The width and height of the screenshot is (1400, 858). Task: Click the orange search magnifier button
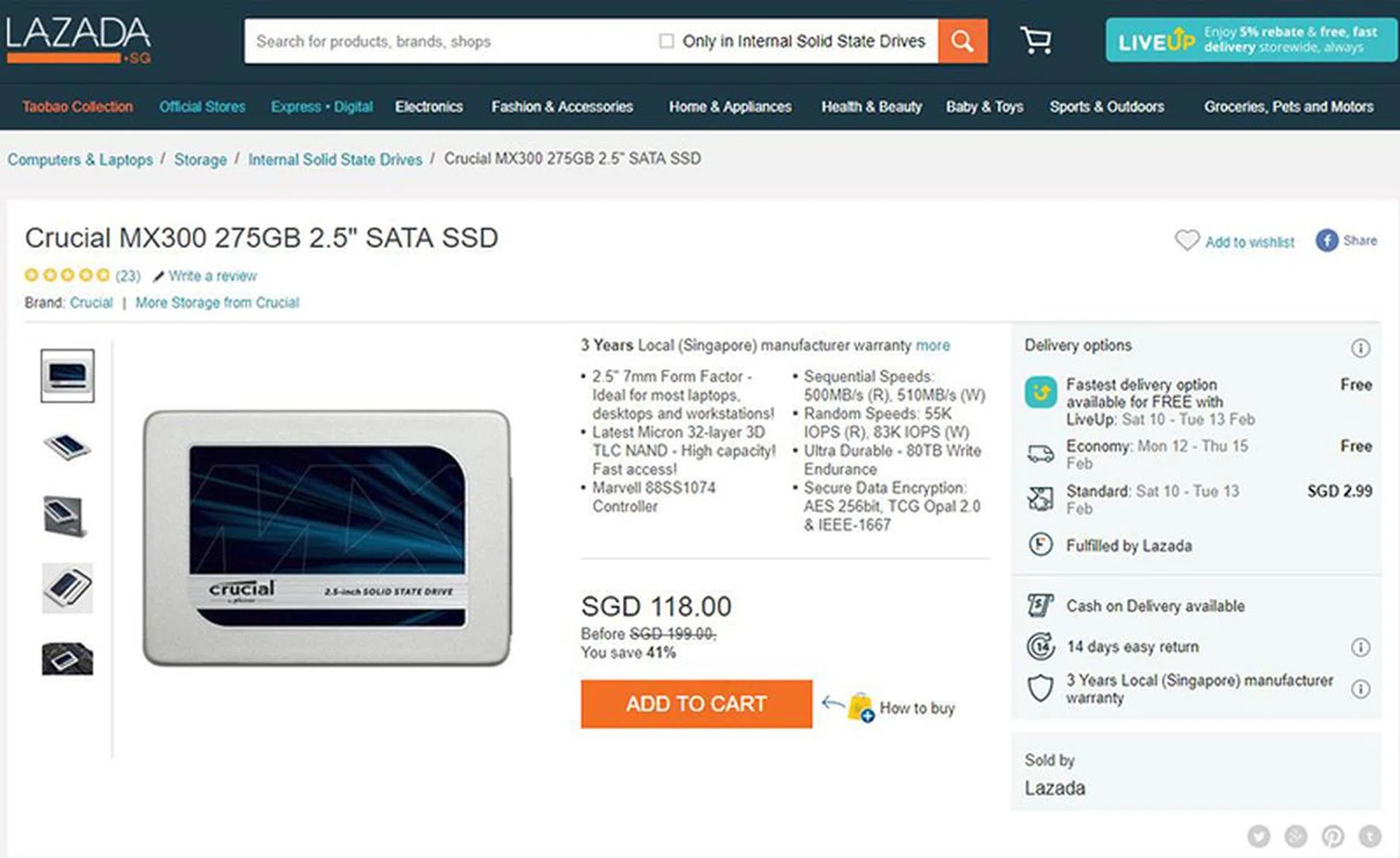tap(962, 41)
